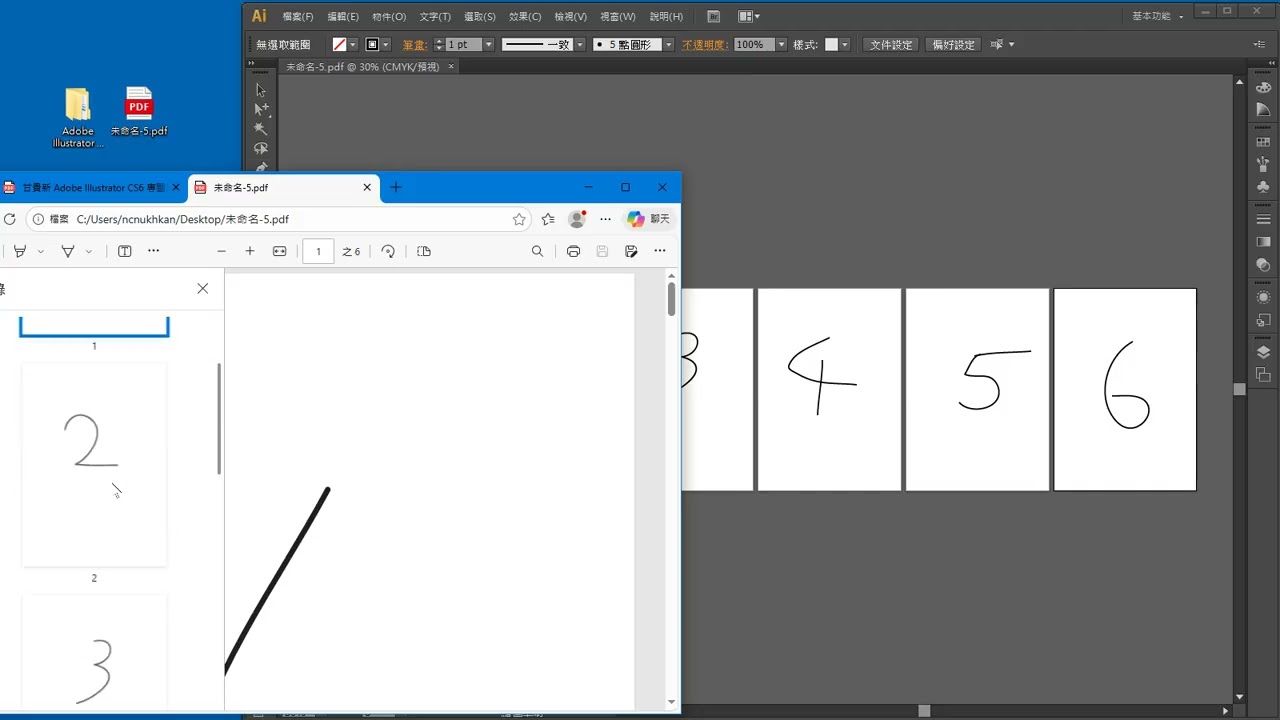Screen dimensions: 1280x720
Task: Open the Color panel in Illustrator dock
Action: (x=1263, y=88)
